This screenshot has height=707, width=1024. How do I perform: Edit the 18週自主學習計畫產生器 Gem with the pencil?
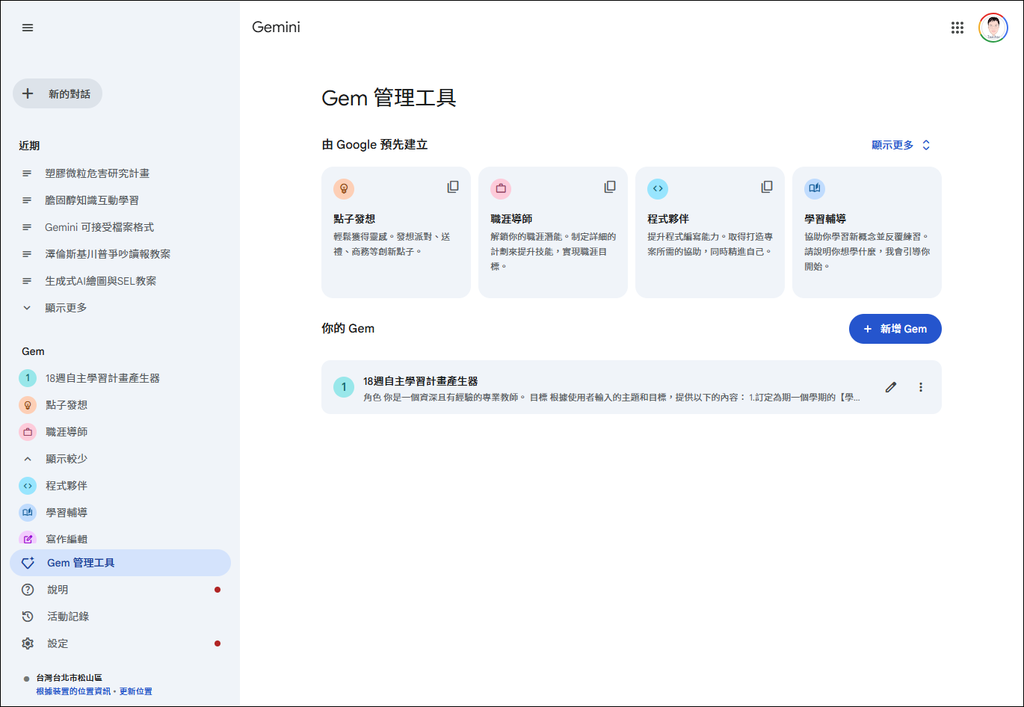click(890, 387)
